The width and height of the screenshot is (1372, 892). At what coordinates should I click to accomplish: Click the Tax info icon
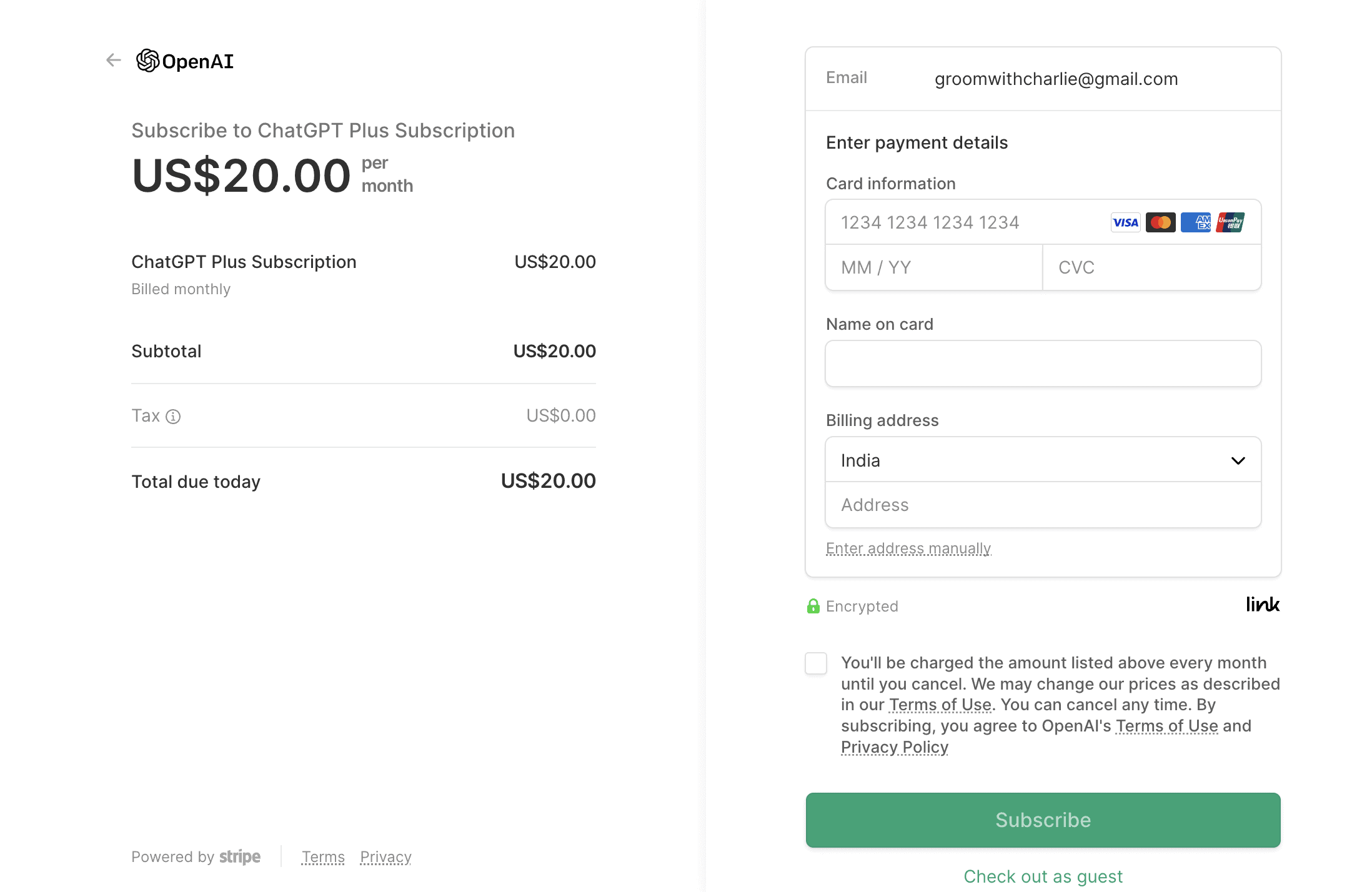[173, 417]
